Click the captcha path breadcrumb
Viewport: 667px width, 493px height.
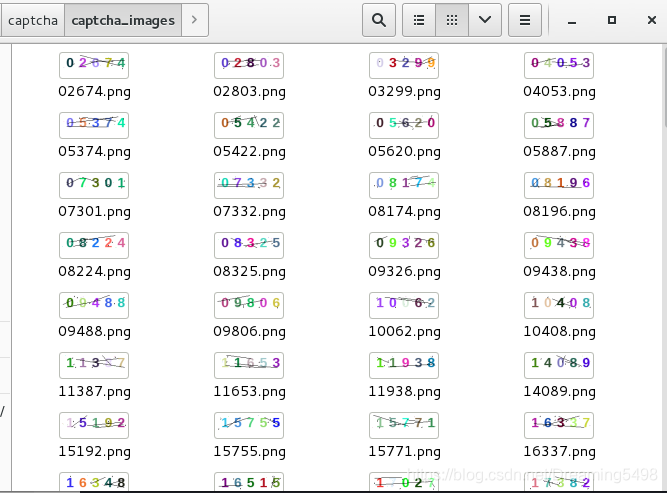pyautogui.click(x=32, y=20)
